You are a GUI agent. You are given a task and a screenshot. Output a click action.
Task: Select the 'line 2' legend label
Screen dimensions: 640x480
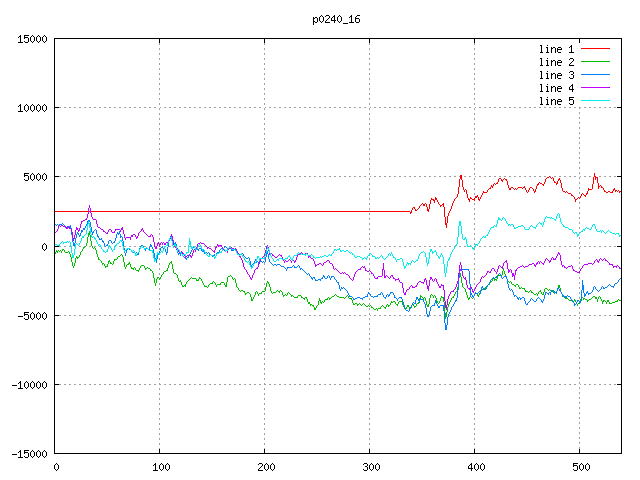[556, 62]
